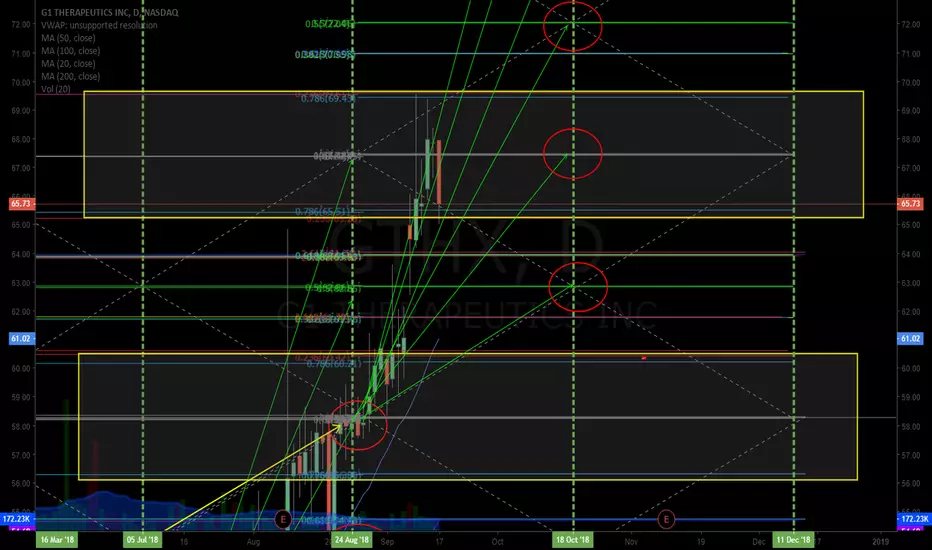The image size is (932, 550).
Task: Click the Nov label on time axis
Action: (631, 542)
